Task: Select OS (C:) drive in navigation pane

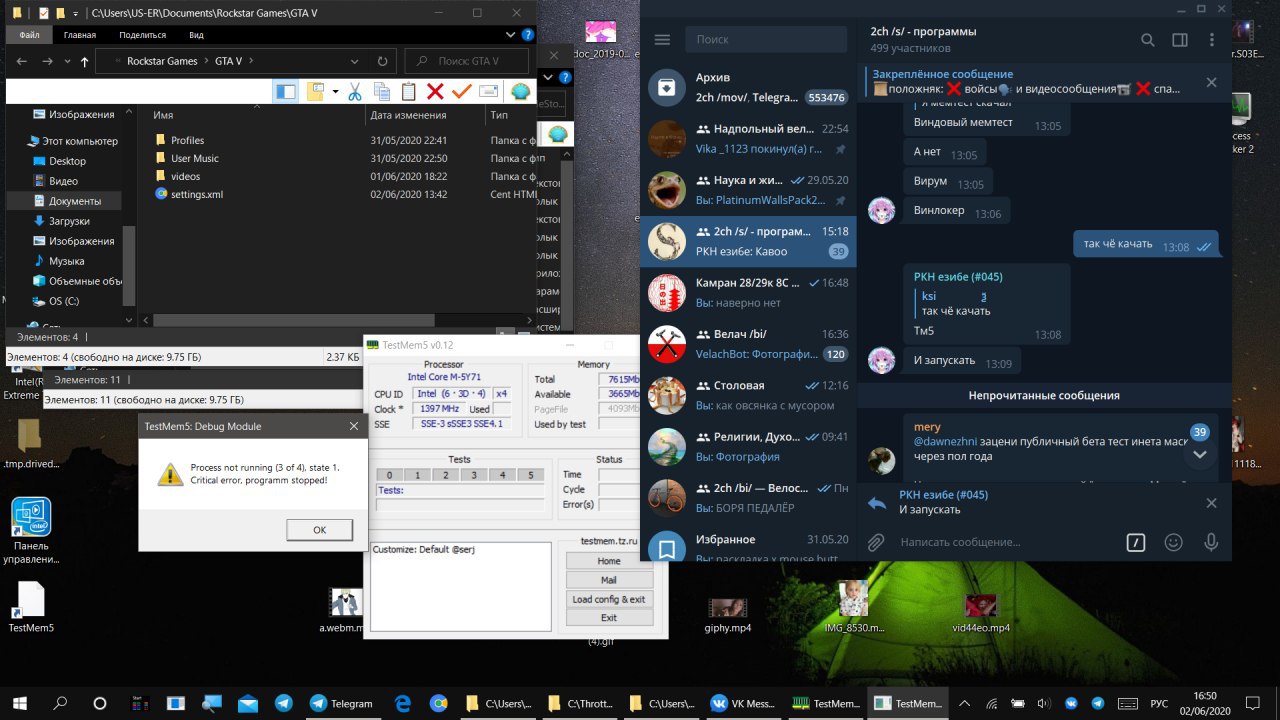Action: [64, 301]
